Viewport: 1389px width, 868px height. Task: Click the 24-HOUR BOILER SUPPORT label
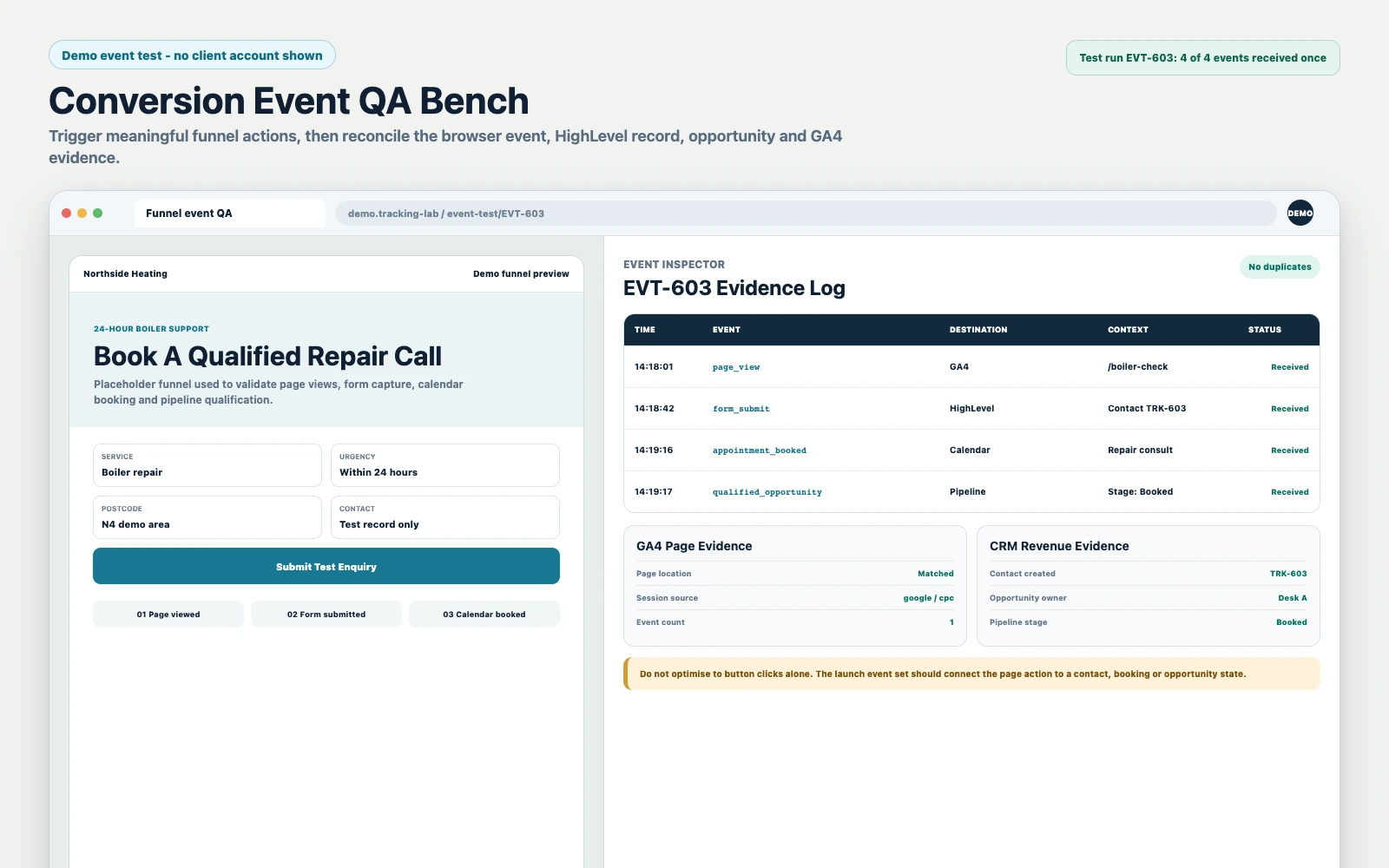tap(151, 329)
